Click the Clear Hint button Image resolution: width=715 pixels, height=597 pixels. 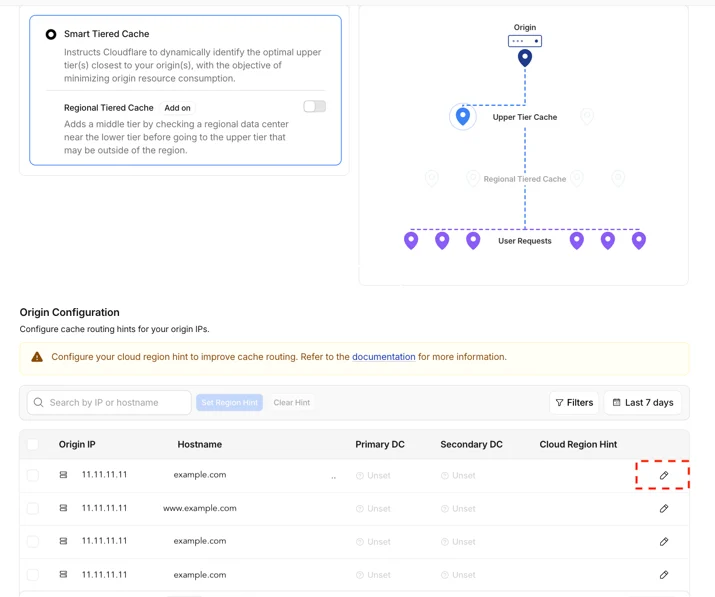pyautogui.click(x=292, y=402)
